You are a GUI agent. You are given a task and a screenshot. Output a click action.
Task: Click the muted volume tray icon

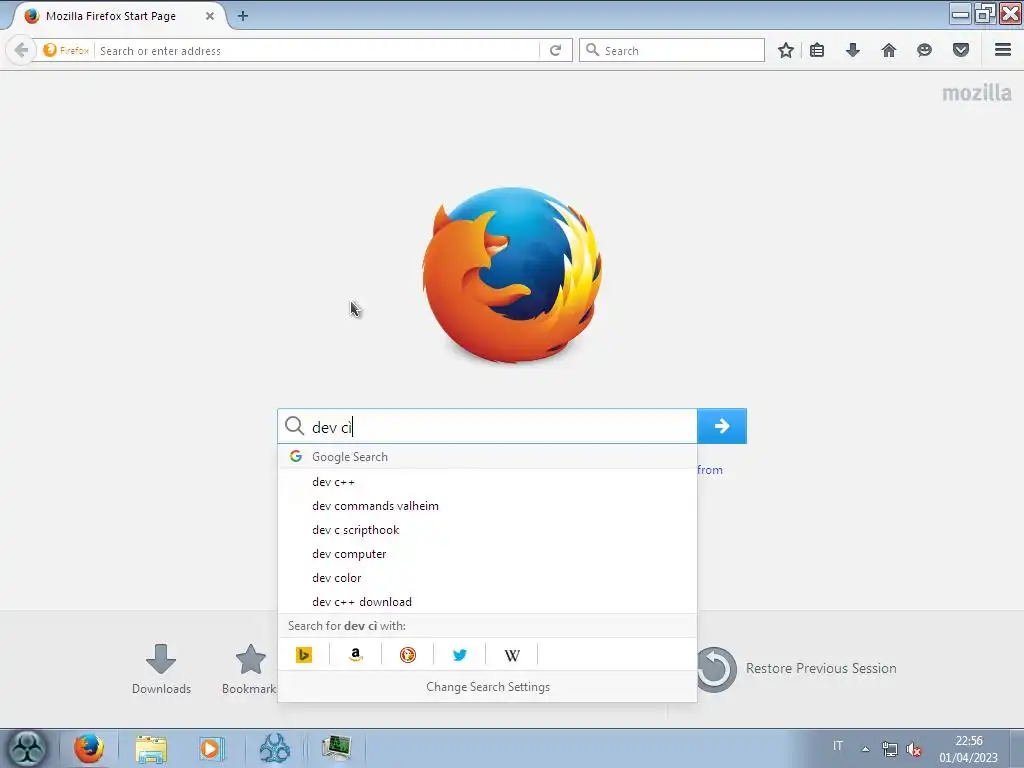[x=914, y=749]
